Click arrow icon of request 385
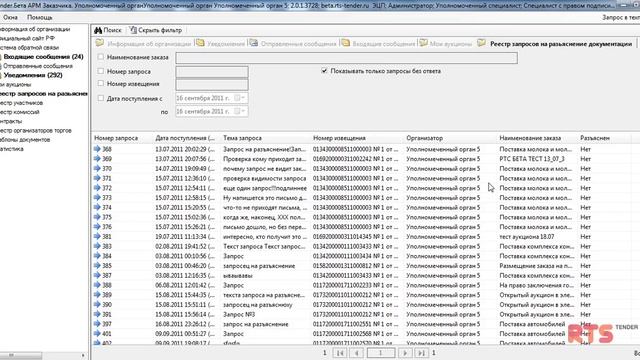 point(97,266)
